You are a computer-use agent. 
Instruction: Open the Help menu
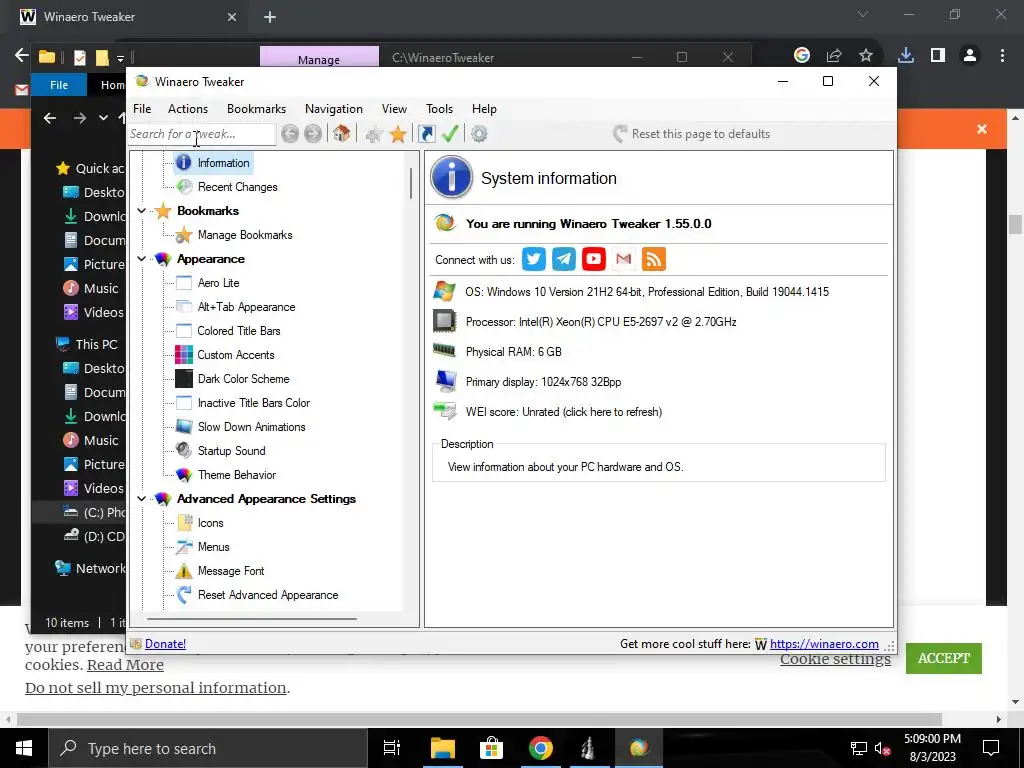[485, 109]
